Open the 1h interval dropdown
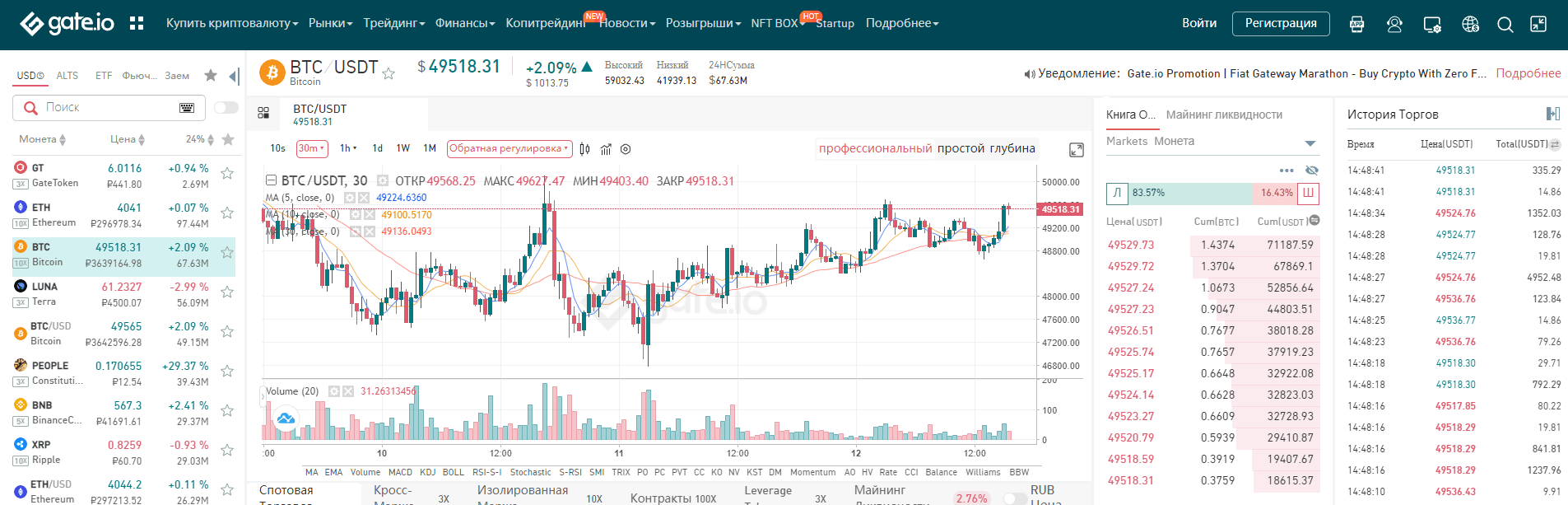Viewport: 1568px width, 505px height. click(x=348, y=148)
